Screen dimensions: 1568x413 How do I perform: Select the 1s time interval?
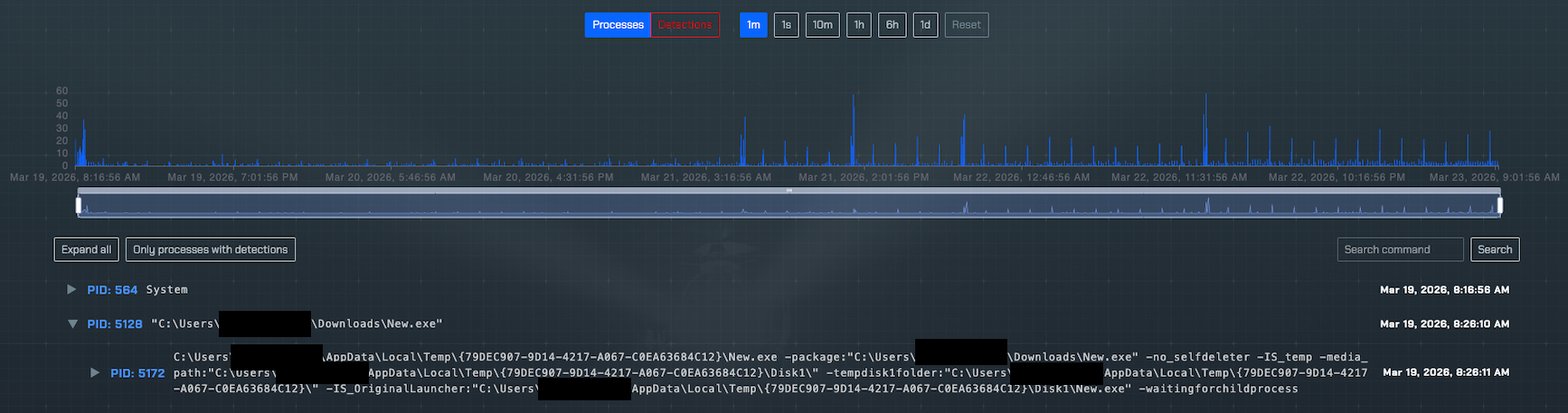coord(787,25)
